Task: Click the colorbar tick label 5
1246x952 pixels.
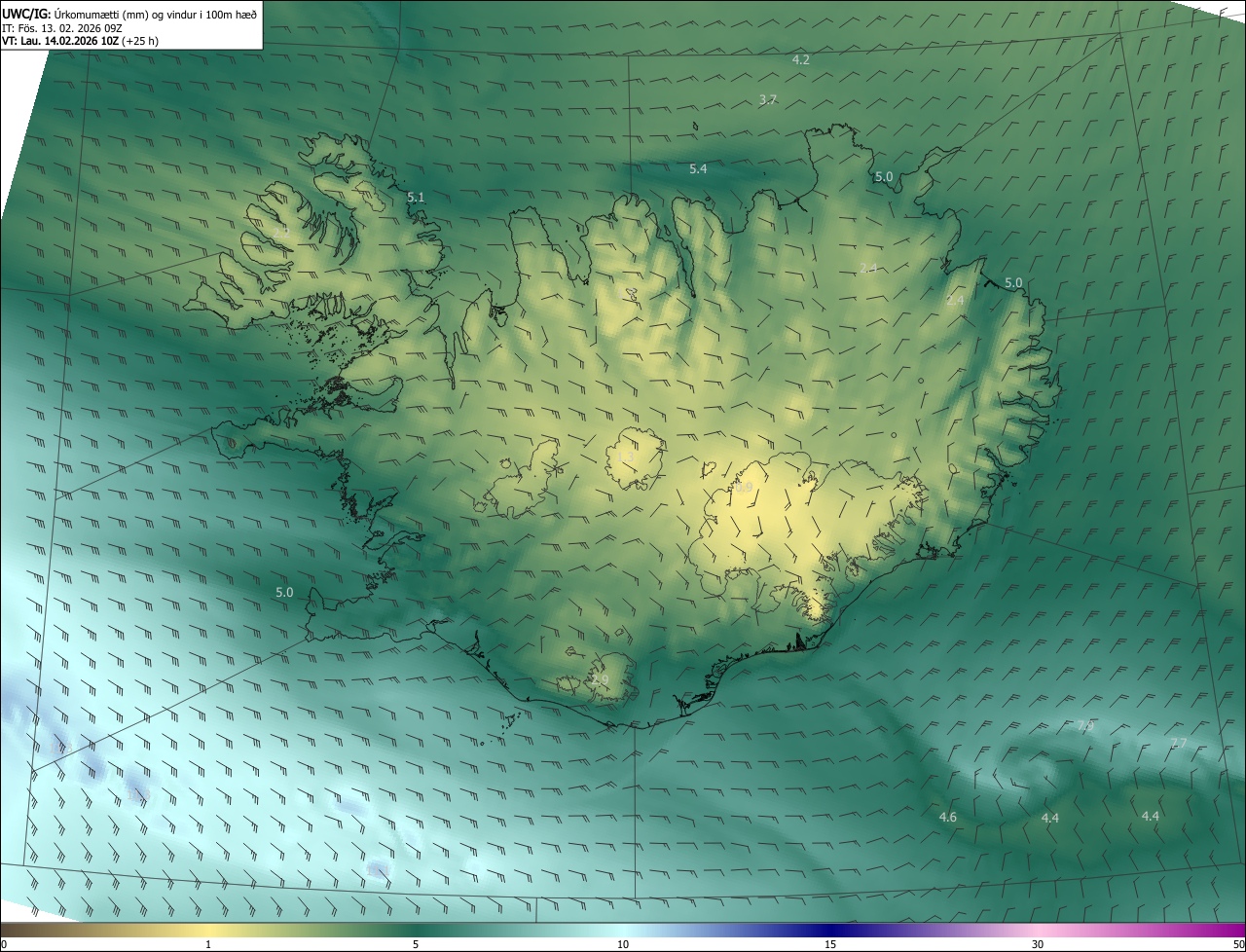Action: click(416, 945)
